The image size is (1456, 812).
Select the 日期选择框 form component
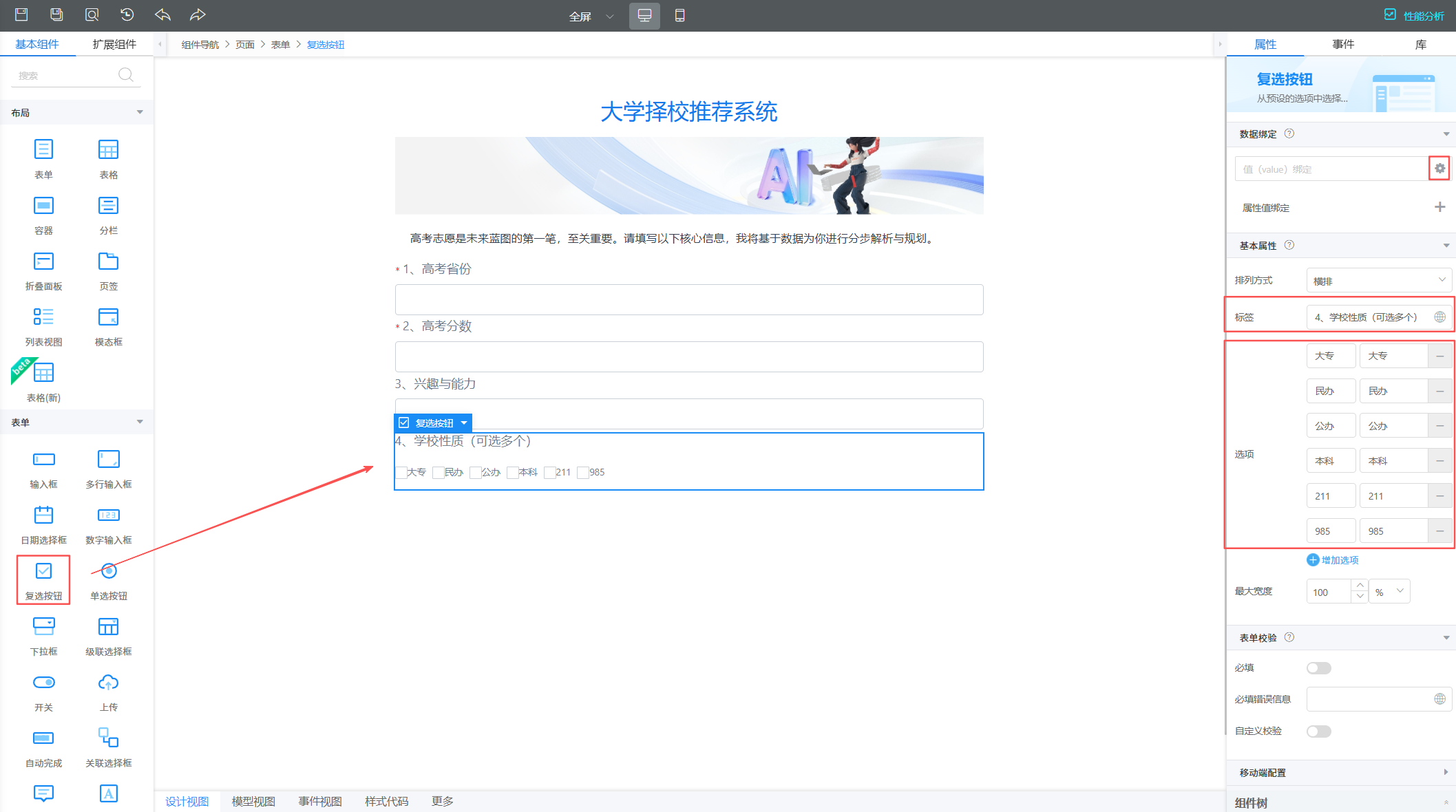(x=43, y=524)
